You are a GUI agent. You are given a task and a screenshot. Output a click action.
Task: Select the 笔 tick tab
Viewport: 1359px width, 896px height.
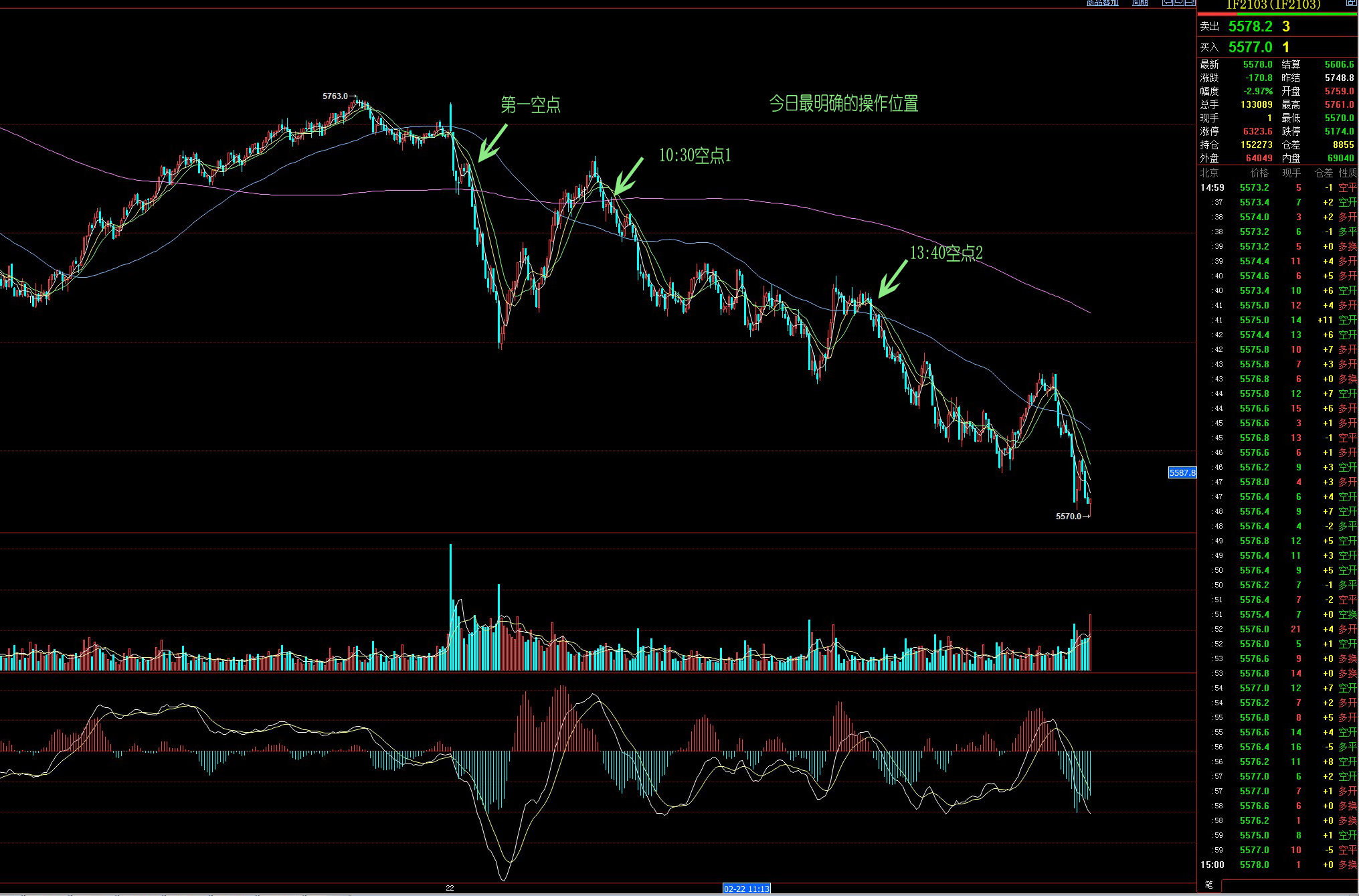tap(1209, 885)
